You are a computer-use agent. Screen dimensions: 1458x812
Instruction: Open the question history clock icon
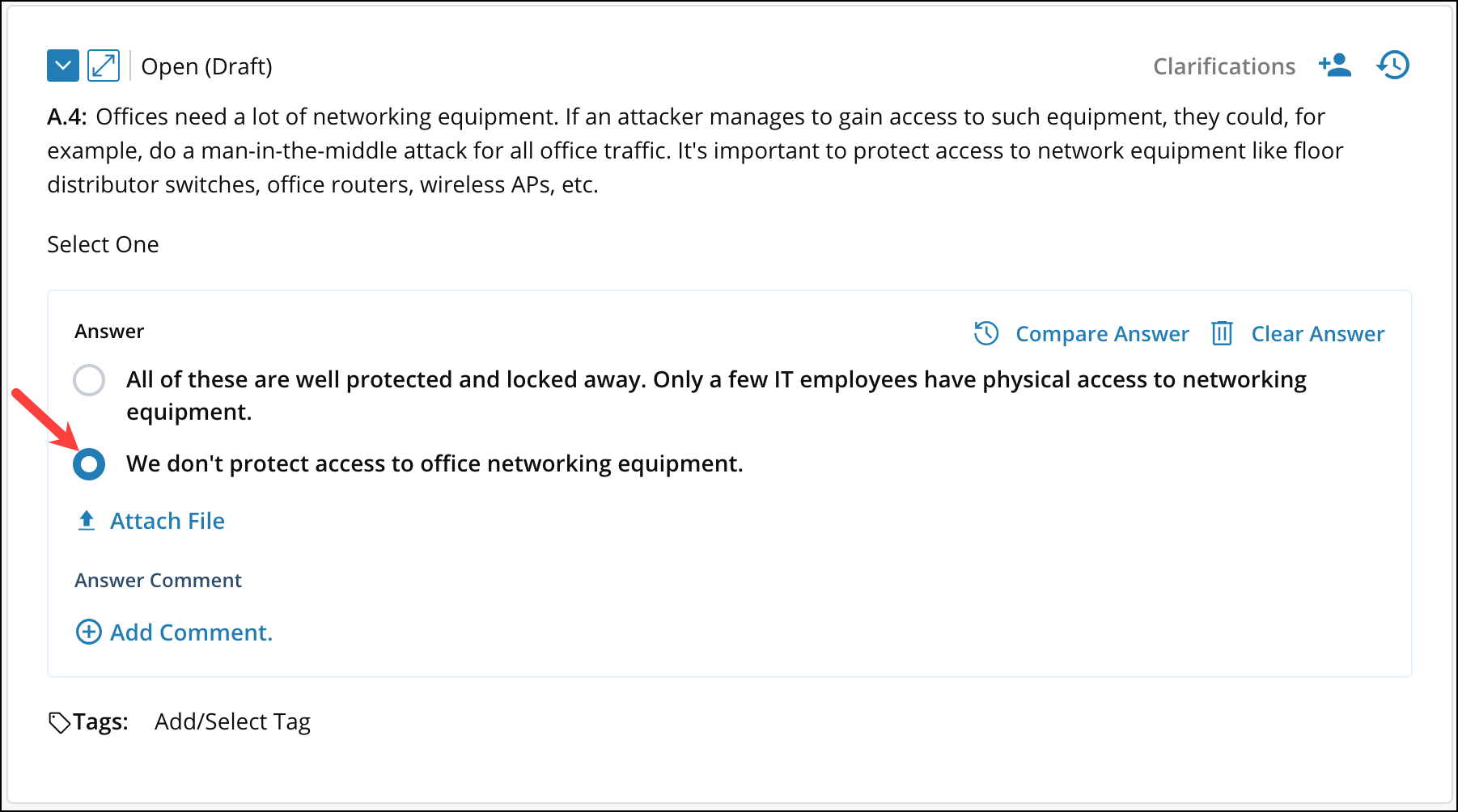tap(1392, 65)
